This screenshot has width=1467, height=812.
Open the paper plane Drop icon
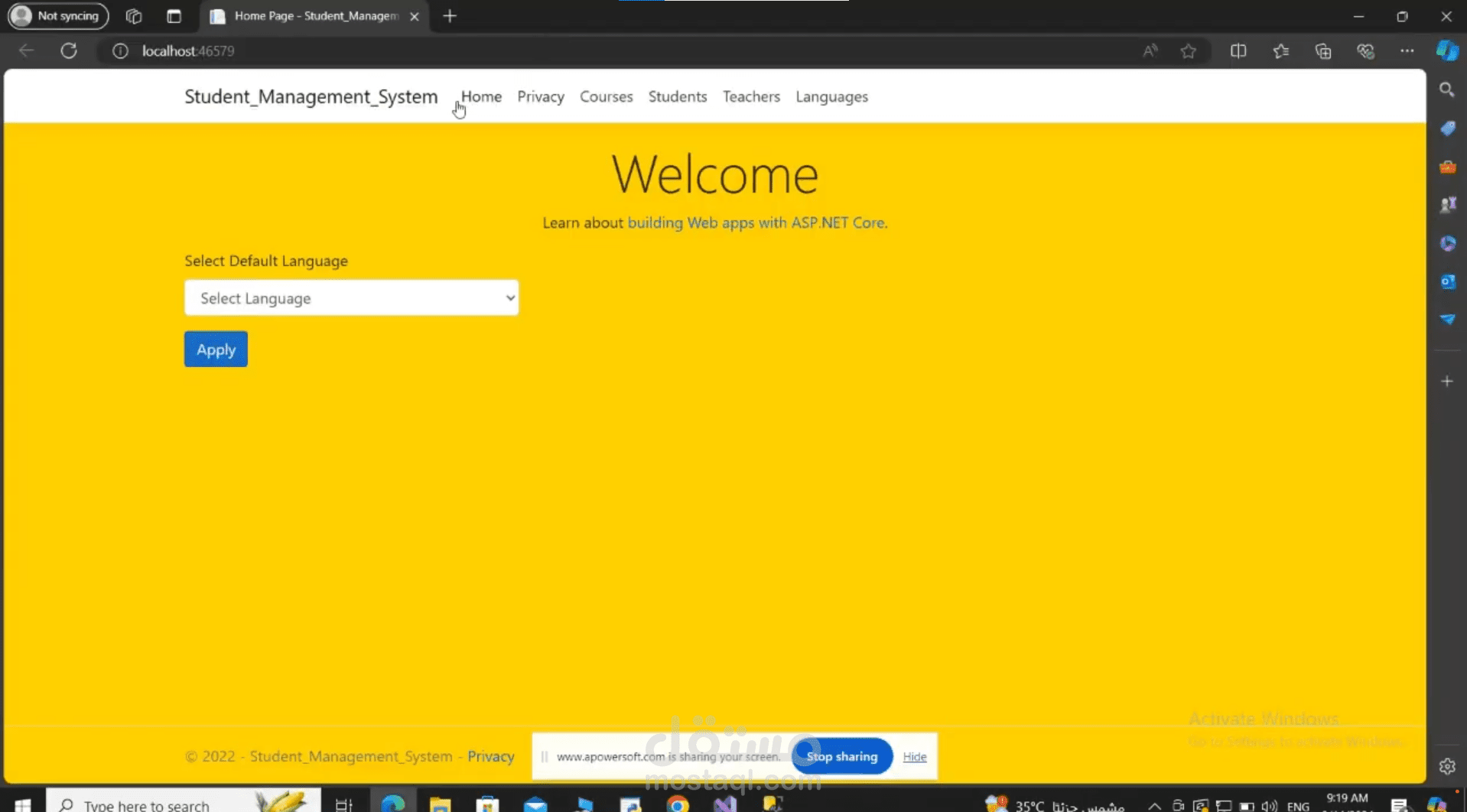[1447, 320]
